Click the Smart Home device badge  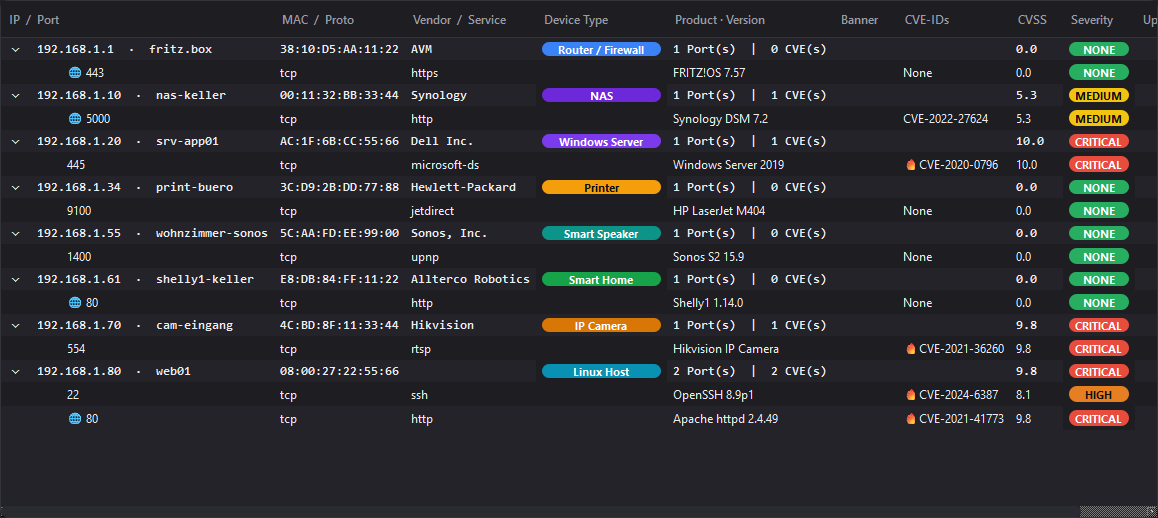tap(601, 279)
